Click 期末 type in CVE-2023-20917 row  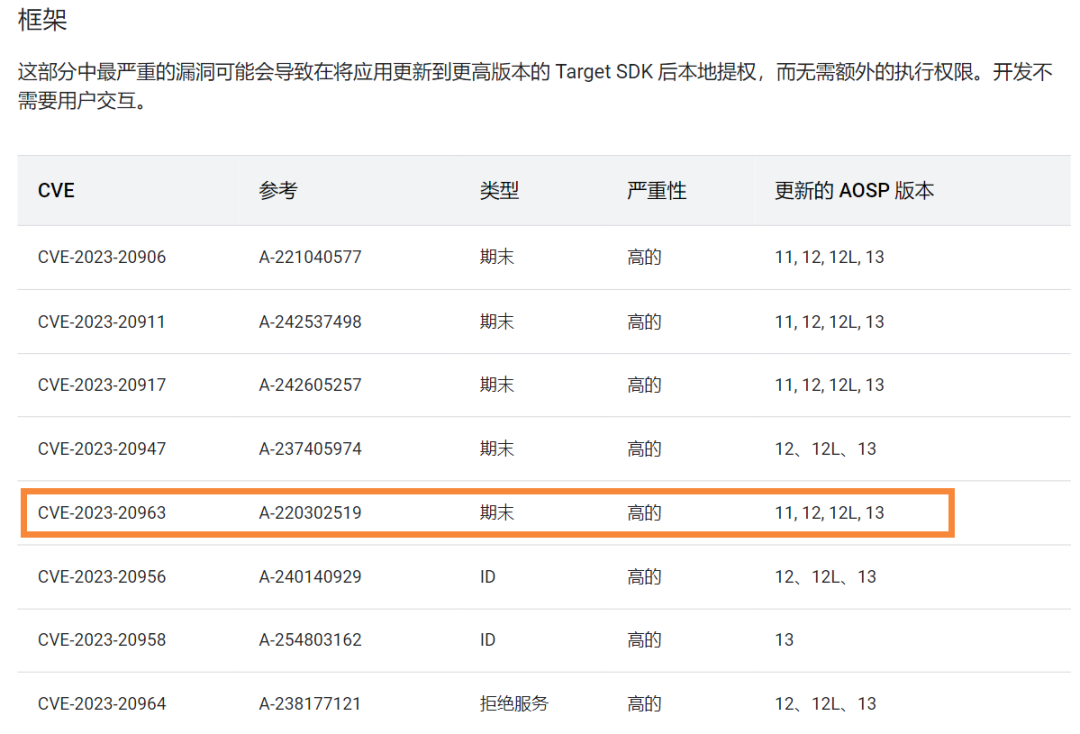pyautogui.click(x=497, y=385)
